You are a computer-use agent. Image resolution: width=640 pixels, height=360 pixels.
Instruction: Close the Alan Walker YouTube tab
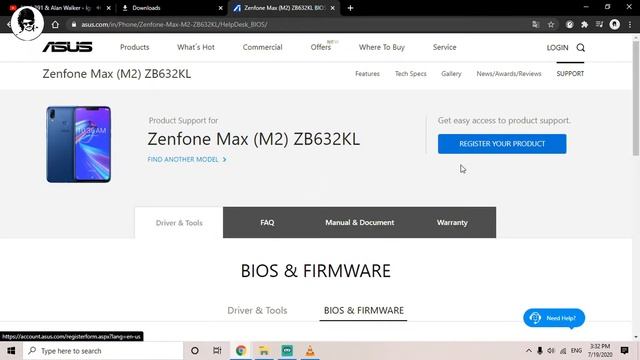(109, 8)
